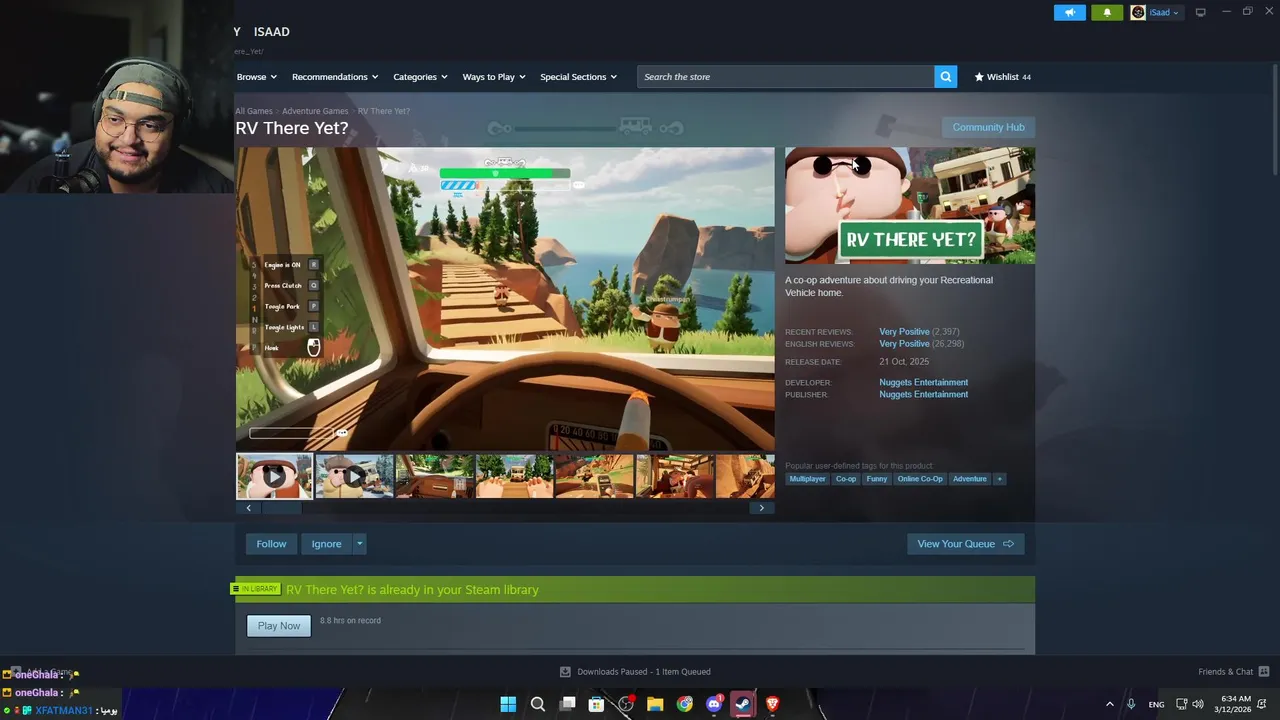This screenshot has width=1280, height=720.
Task: Expand the Ignore options dropdown arrow
Action: 360,544
